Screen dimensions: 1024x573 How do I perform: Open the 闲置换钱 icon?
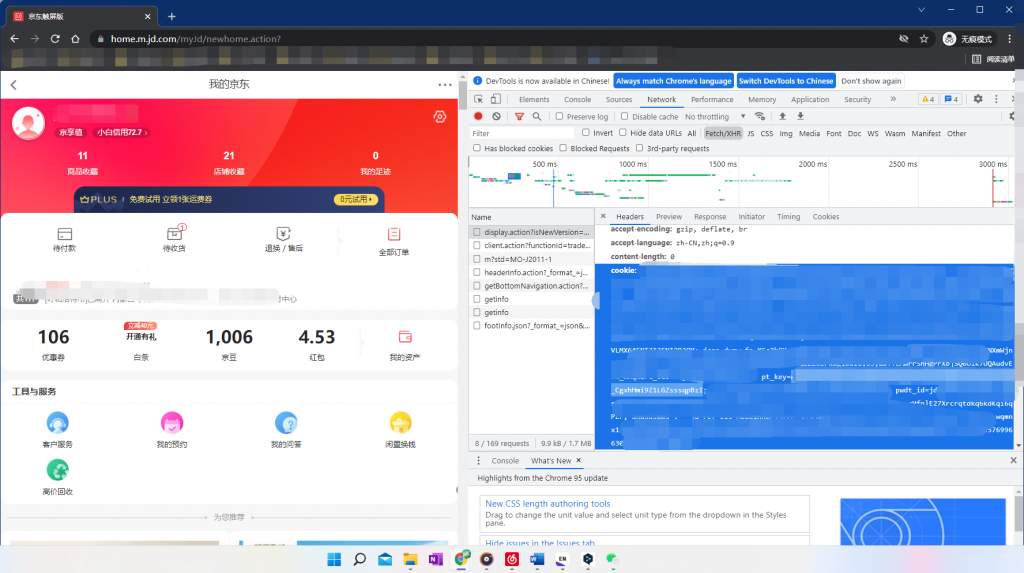(400, 423)
